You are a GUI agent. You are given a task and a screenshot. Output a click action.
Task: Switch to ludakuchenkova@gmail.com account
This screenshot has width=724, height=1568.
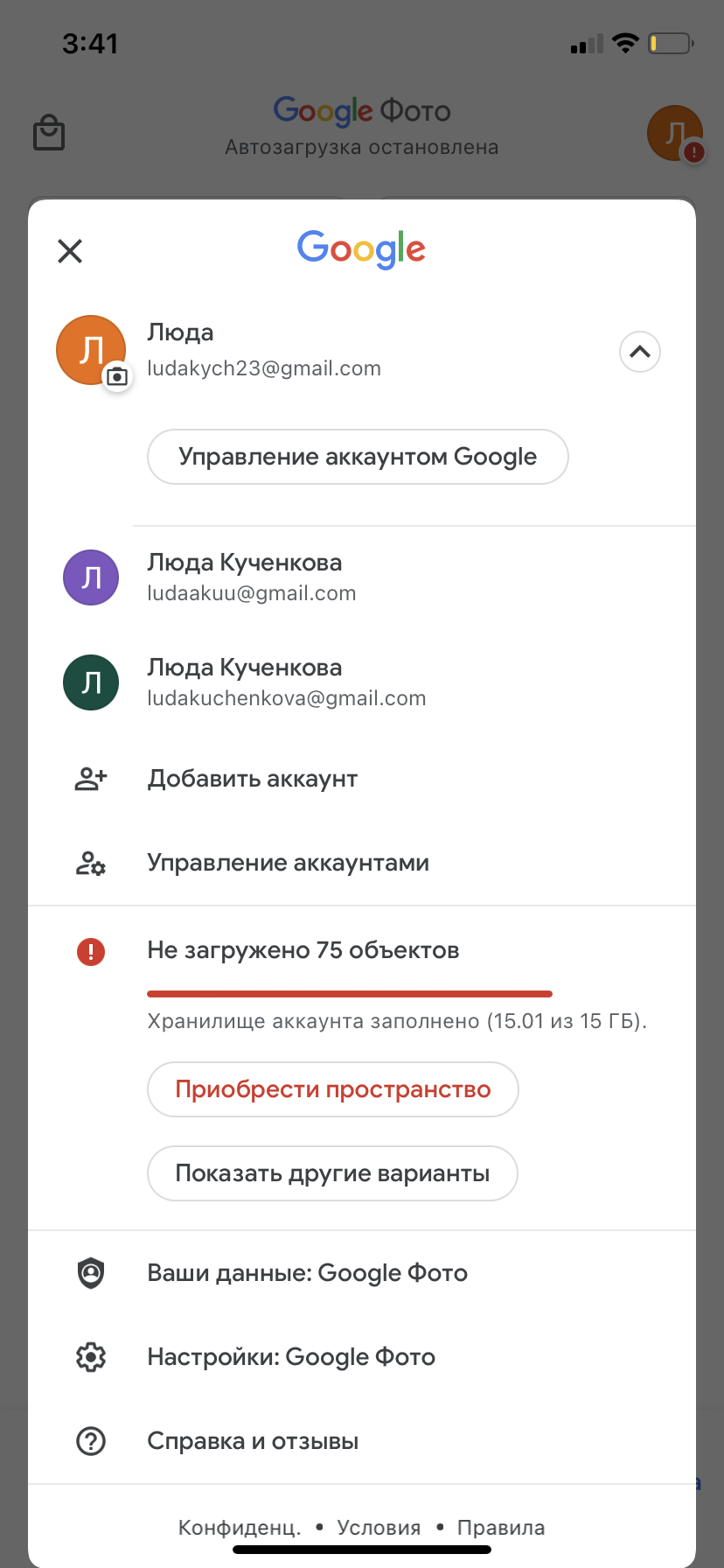pyautogui.click(x=362, y=682)
